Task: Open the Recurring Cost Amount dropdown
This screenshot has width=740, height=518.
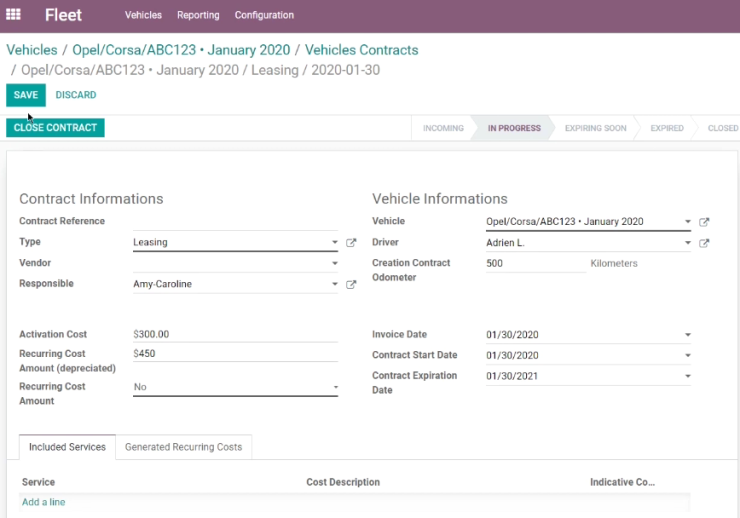Action: (x=235, y=387)
